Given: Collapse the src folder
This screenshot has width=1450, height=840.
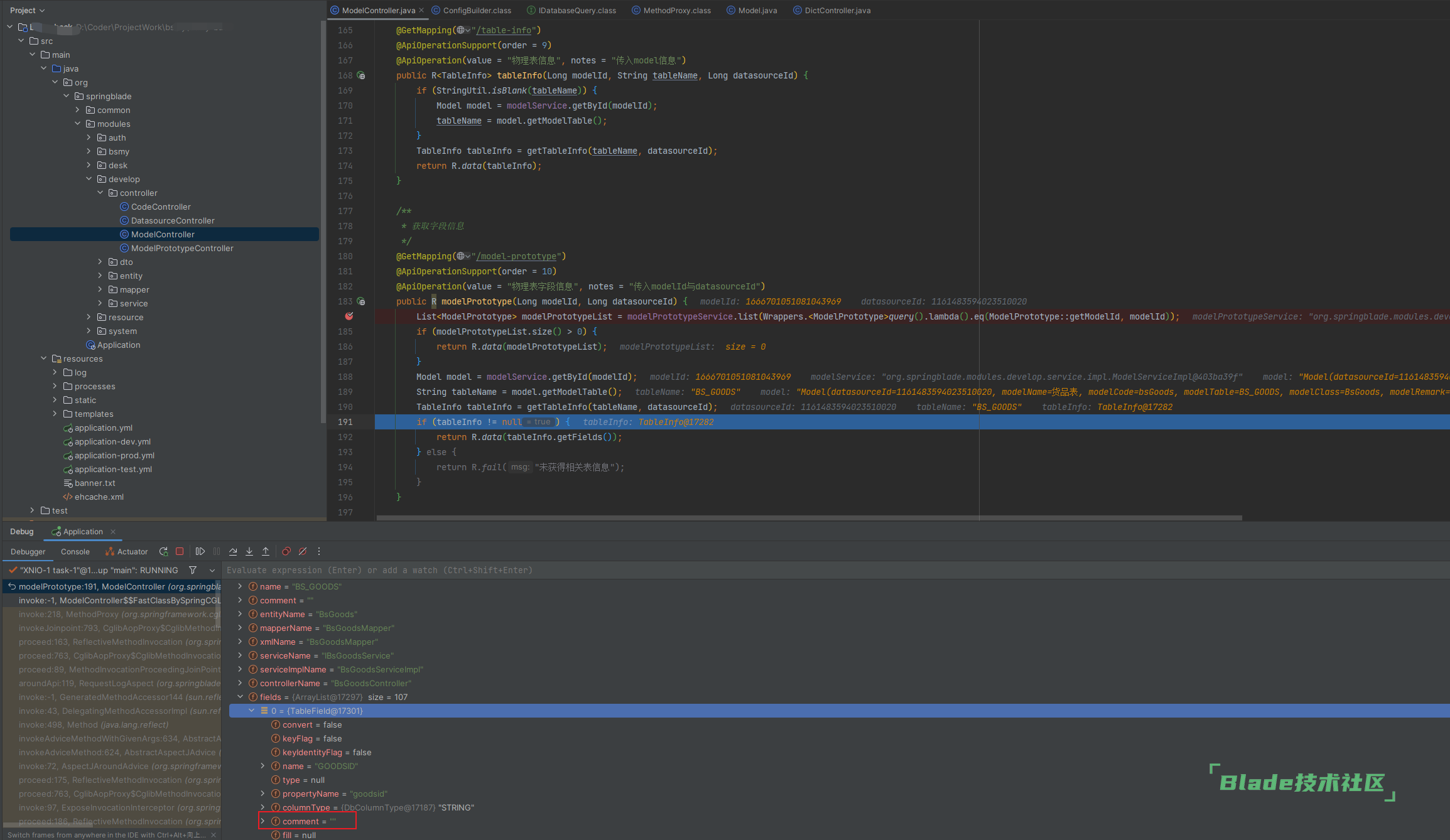Looking at the screenshot, I should pos(21,41).
